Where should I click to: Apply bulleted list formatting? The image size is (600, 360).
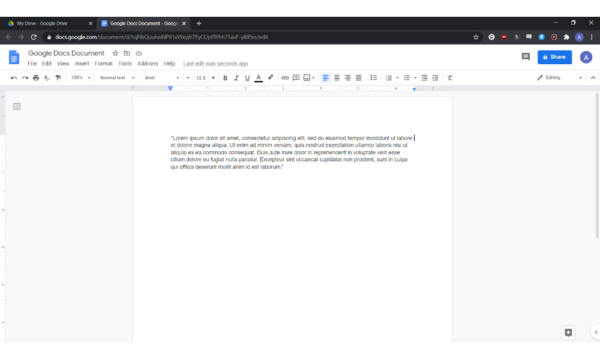click(x=407, y=78)
